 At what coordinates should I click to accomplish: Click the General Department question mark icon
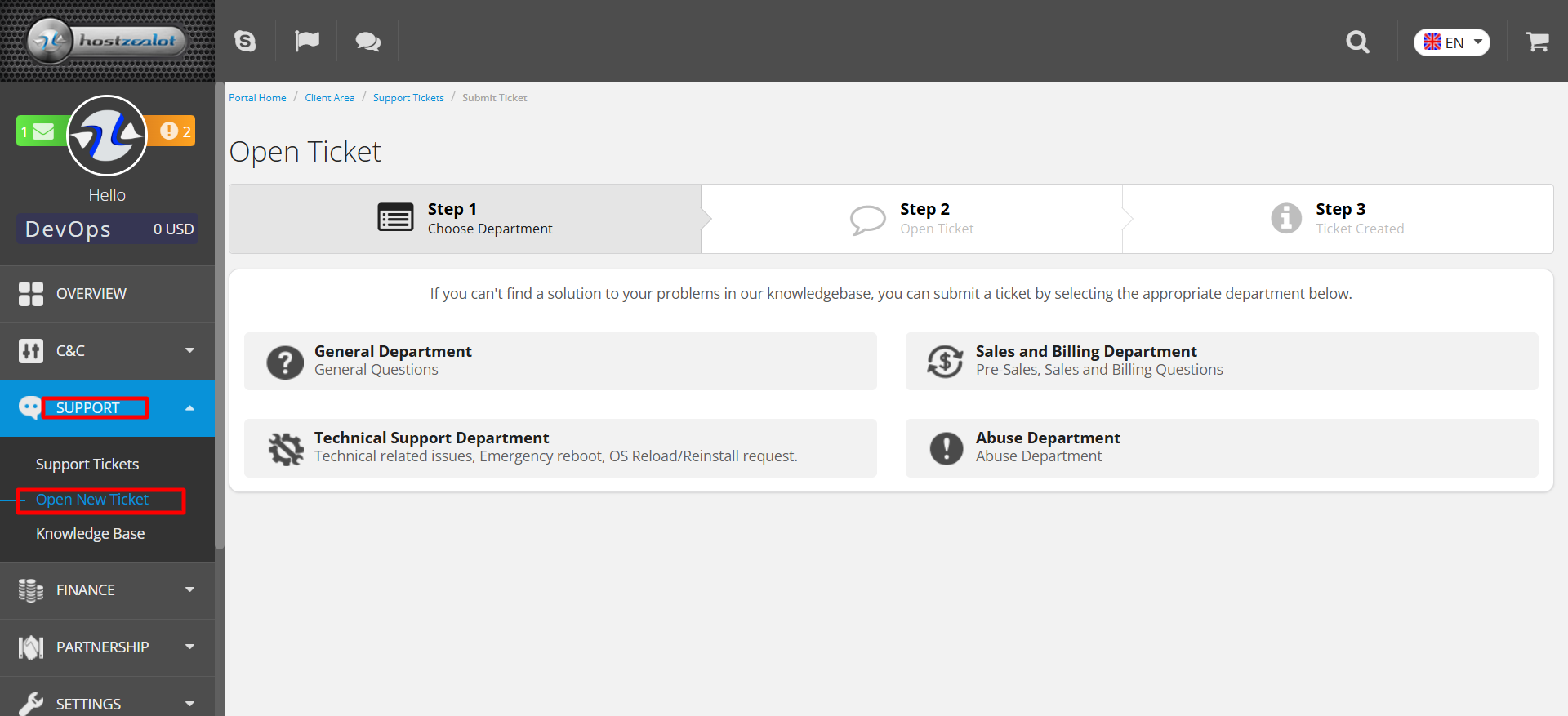[285, 362]
